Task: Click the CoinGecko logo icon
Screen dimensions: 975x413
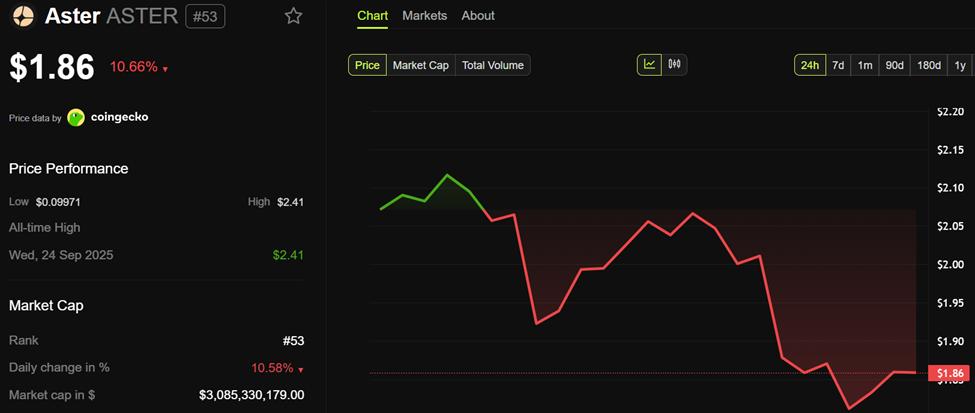Action: tap(76, 117)
